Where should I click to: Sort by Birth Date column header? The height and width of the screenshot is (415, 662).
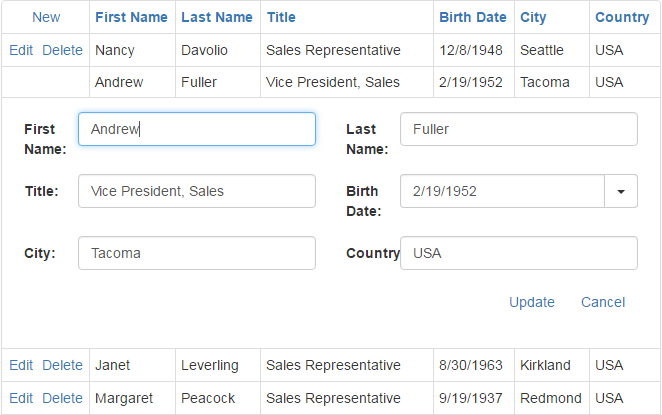(x=473, y=17)
